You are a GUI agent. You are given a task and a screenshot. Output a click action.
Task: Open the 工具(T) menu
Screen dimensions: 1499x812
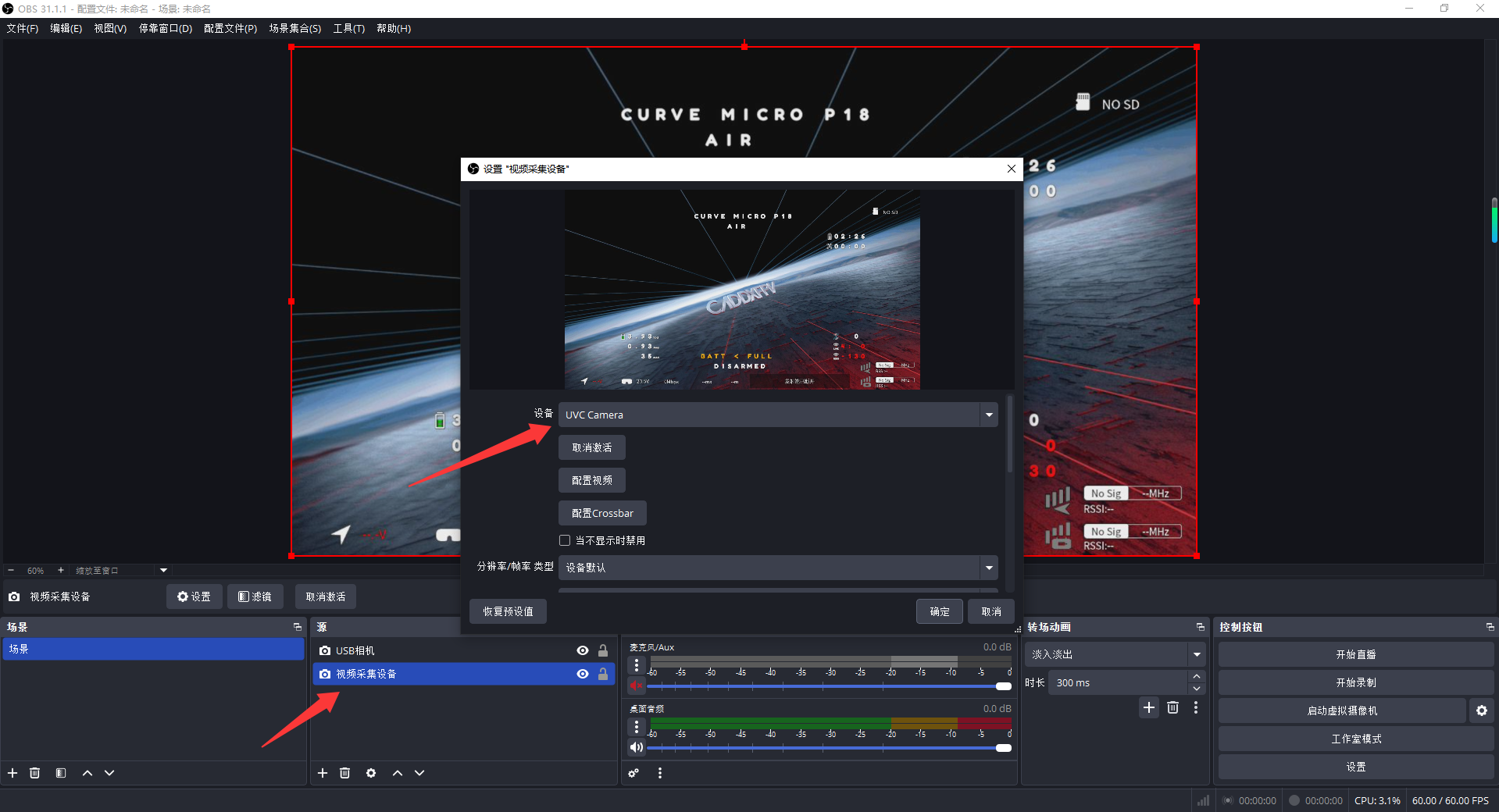click(x=349, y=28)
